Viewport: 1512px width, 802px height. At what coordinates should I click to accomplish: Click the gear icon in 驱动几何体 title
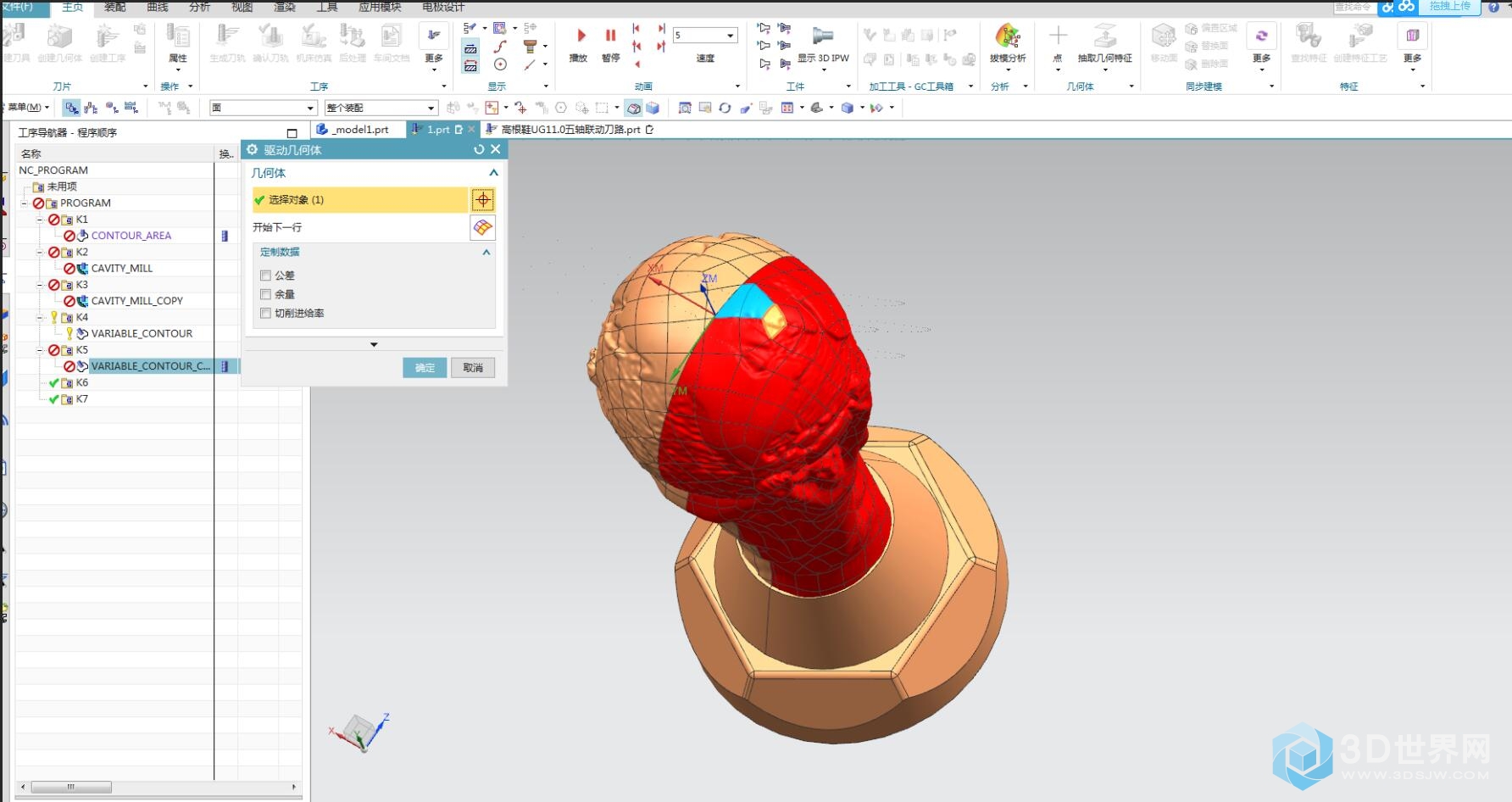(252, 149)
